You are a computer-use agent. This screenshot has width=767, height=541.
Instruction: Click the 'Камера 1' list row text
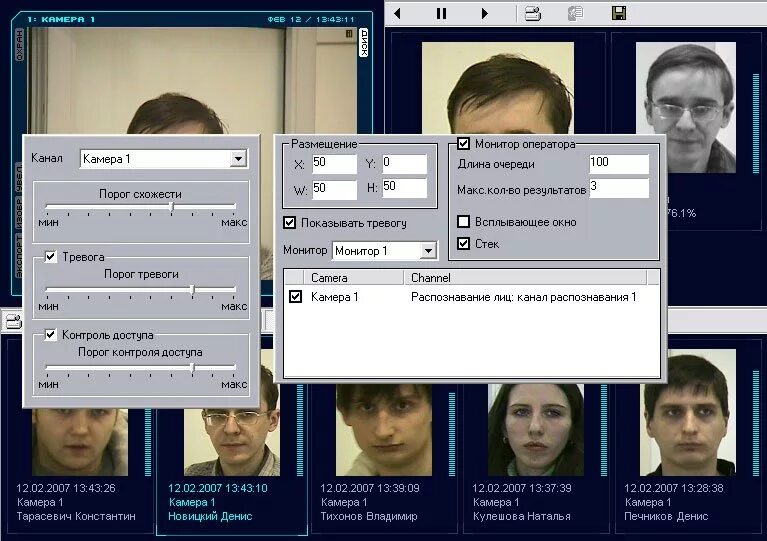click(335, 297)
